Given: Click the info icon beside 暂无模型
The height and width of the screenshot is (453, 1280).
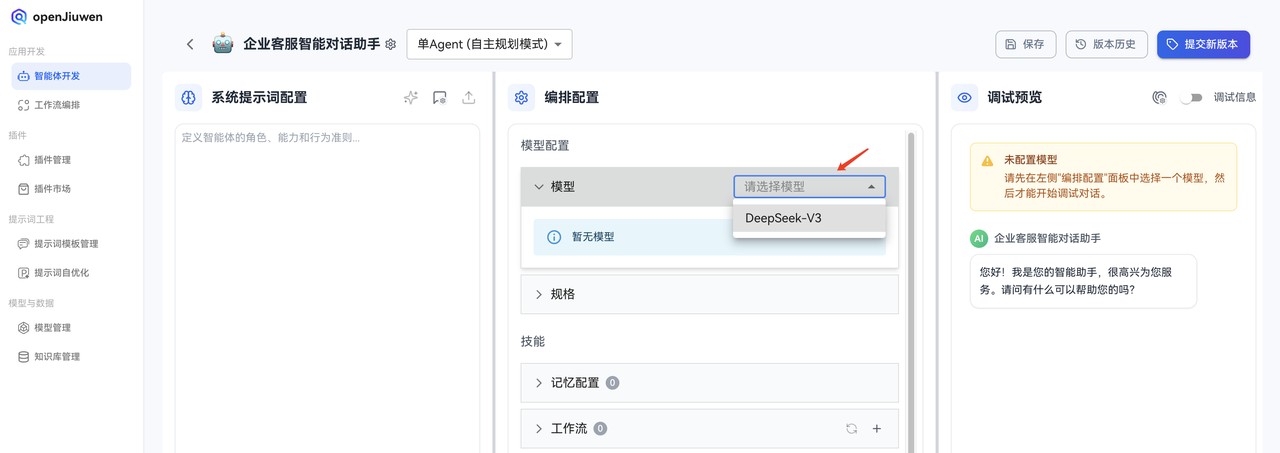Looking at the screenshot, I should [x=554, y=237].
